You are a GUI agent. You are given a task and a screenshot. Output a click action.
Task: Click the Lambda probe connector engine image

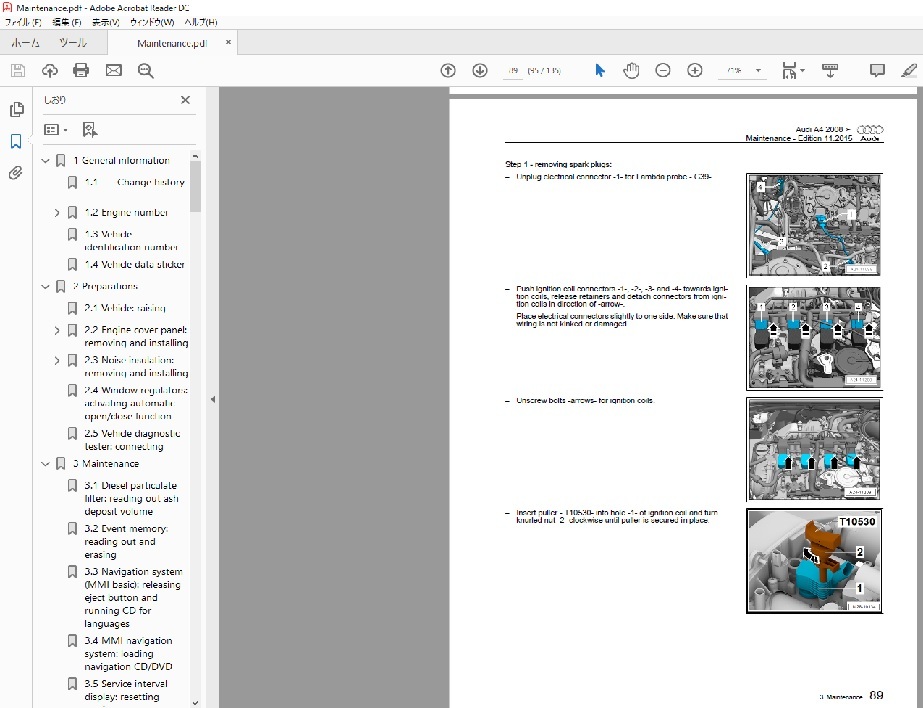814,225
